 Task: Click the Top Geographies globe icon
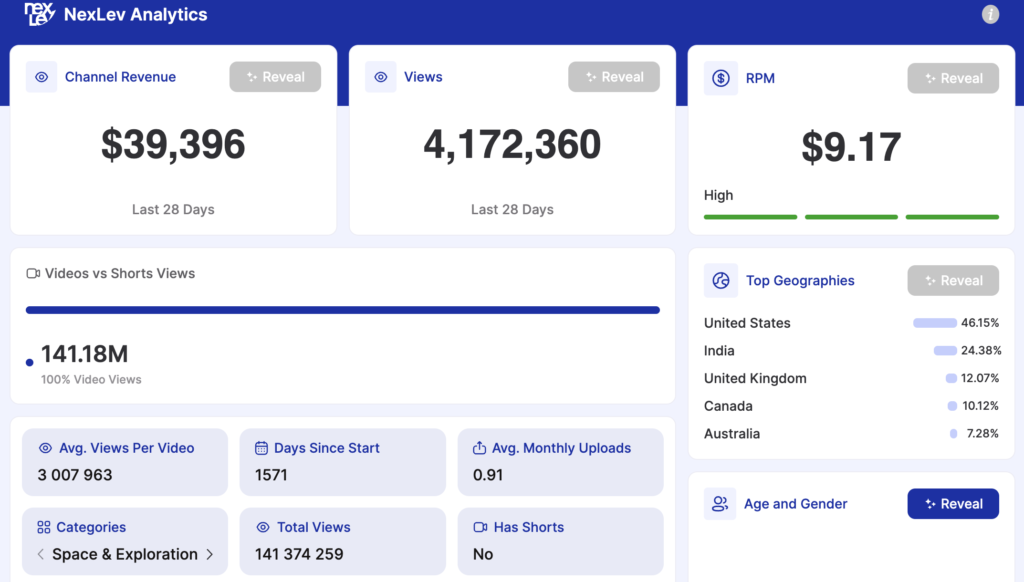coord(720,280)
